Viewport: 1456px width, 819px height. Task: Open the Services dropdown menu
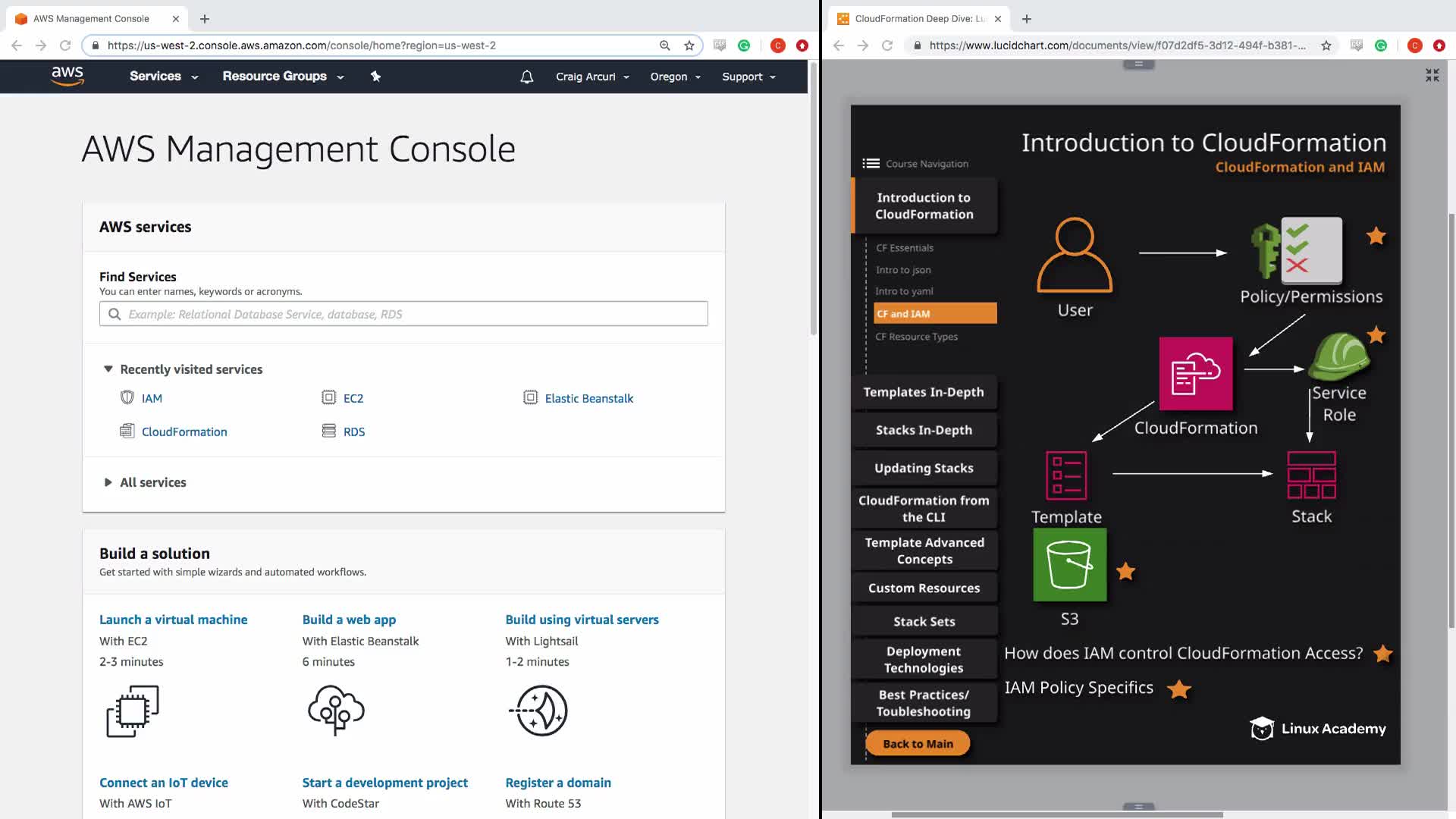click(163, 77)
